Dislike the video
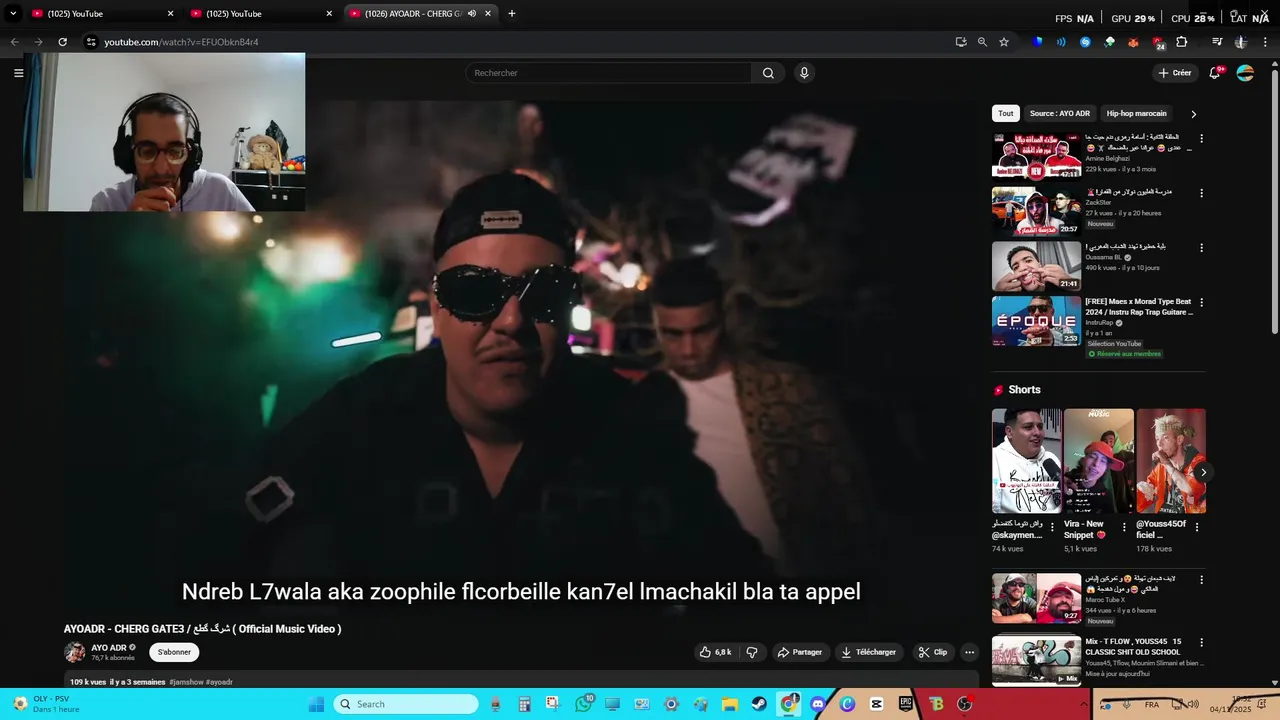This screenshot has height=720, width=1280. (x=752, y=652)
